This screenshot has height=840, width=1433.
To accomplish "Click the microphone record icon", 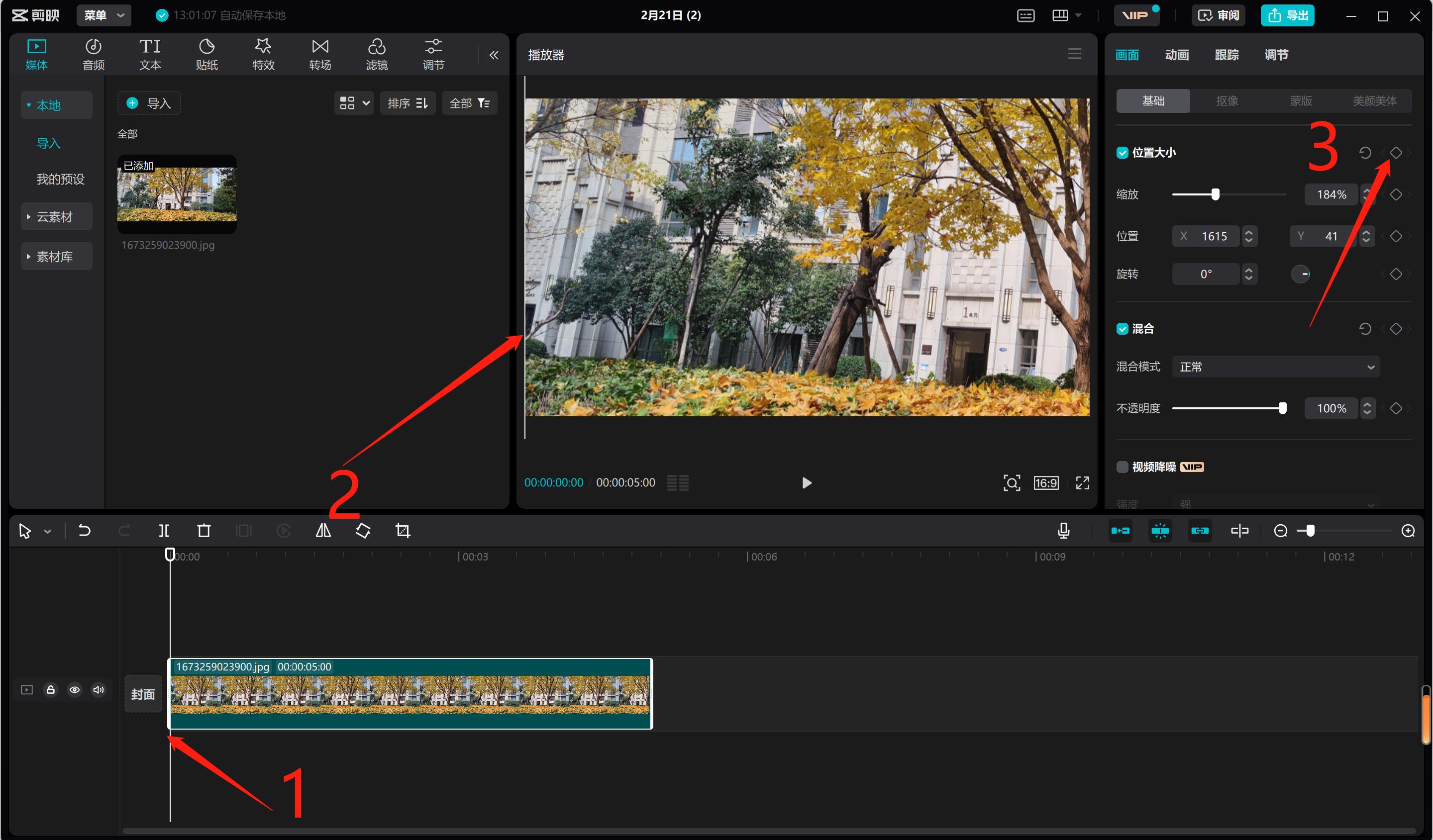I will click(x=1063, y=531).
